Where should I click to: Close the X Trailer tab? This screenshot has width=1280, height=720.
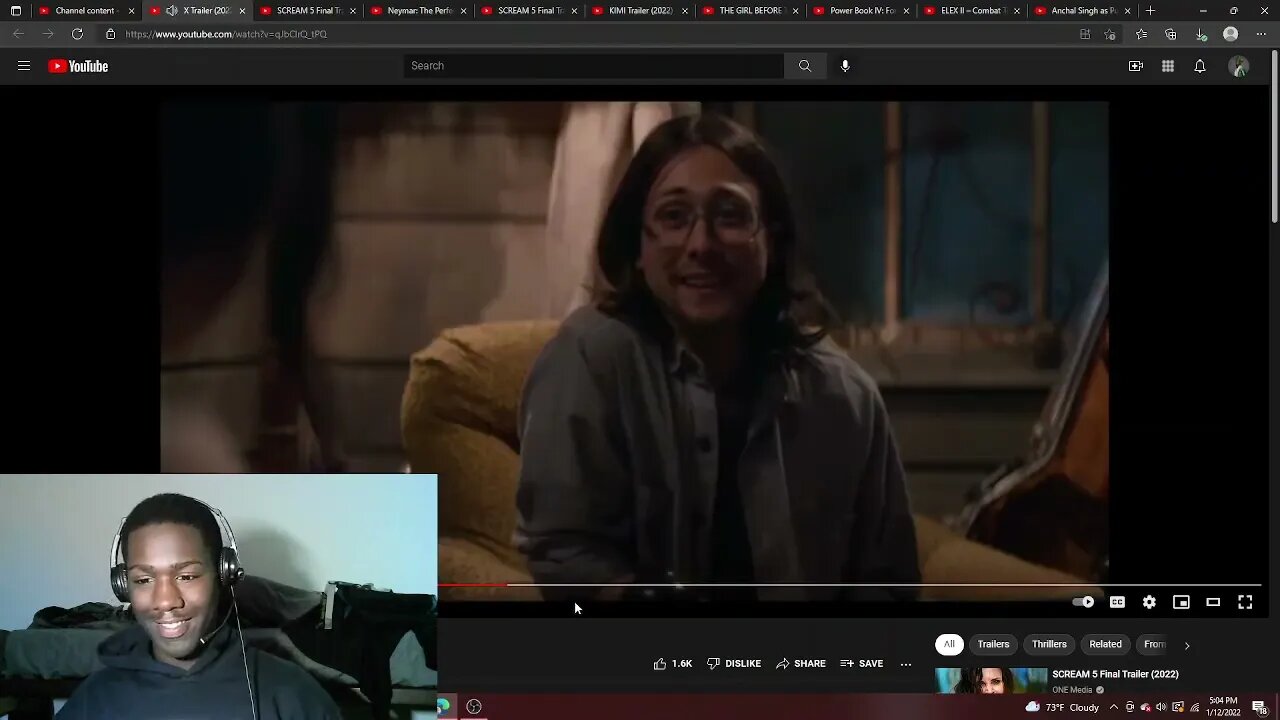coord(242,11)
